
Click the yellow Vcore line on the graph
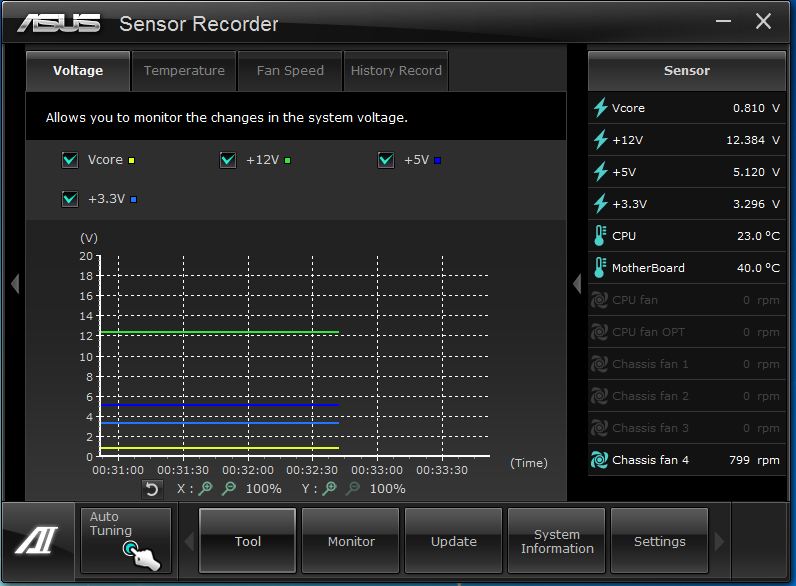[x=219, y=448]
